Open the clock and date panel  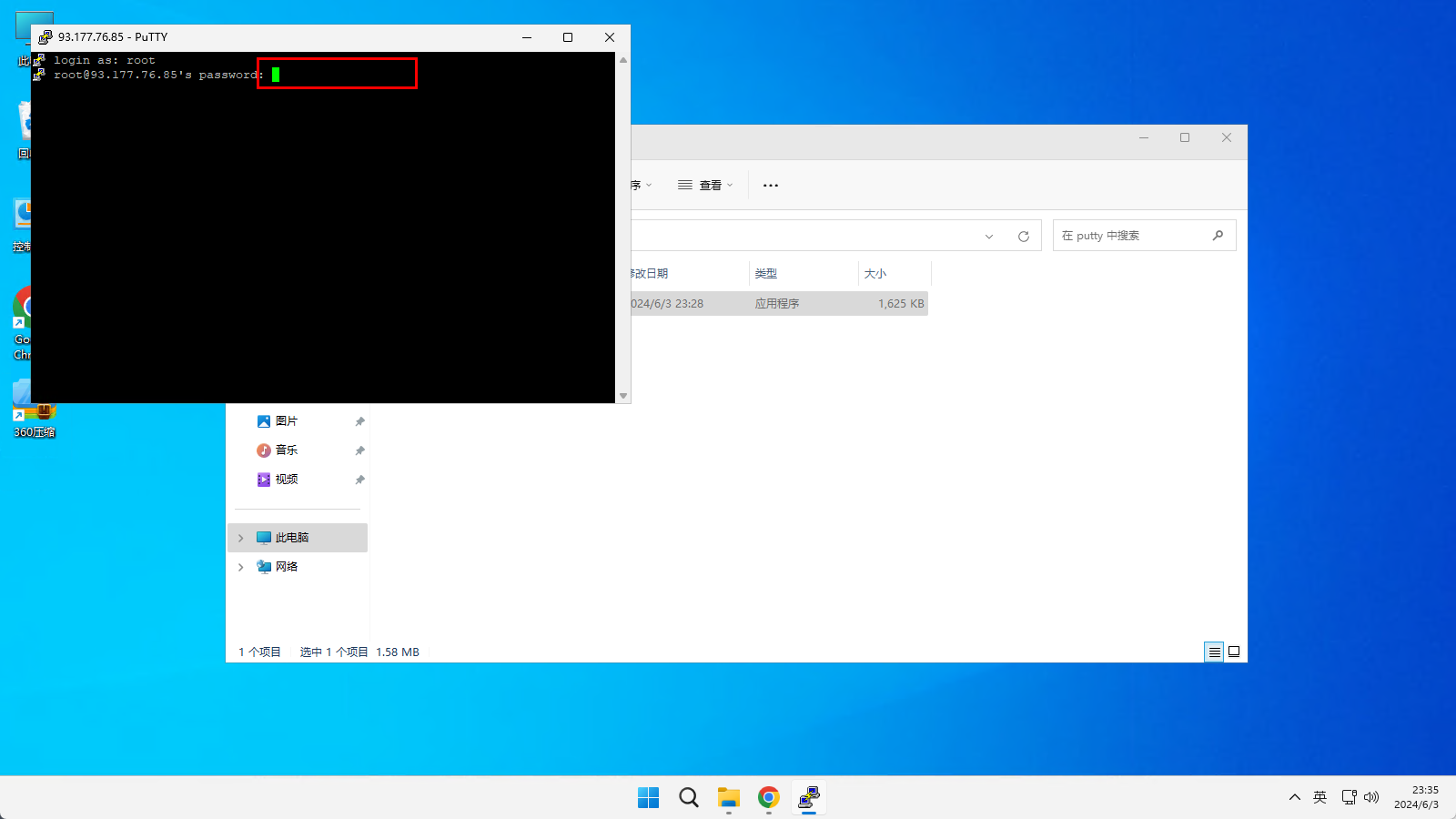click(x=1417, y=797)
